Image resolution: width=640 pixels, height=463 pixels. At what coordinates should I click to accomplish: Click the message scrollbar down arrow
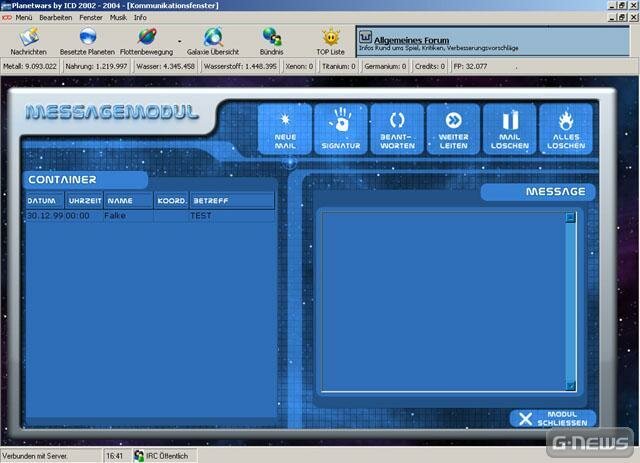(571, 385)
